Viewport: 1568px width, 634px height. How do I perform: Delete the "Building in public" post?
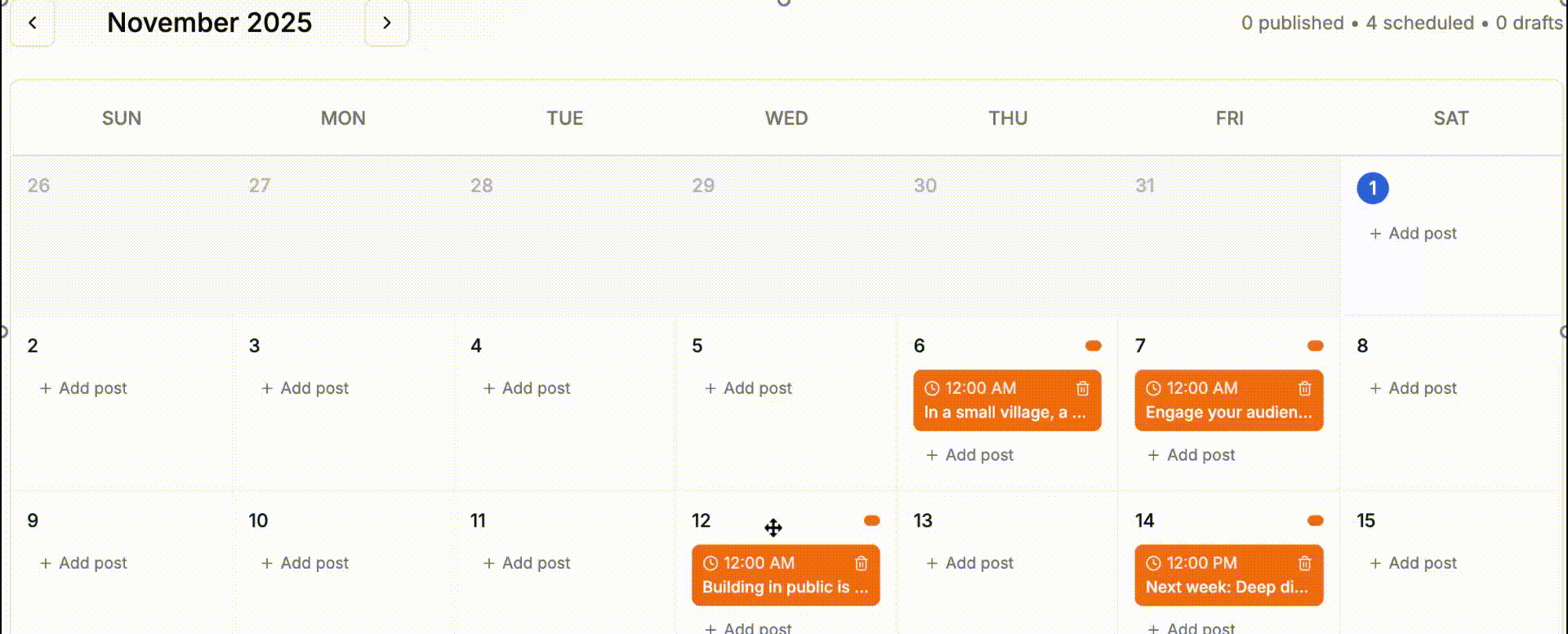pyautogui.click(x=861, y=563)
